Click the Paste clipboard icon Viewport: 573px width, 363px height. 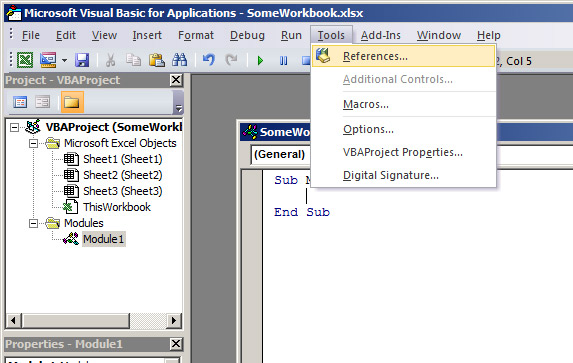(156, 60)
